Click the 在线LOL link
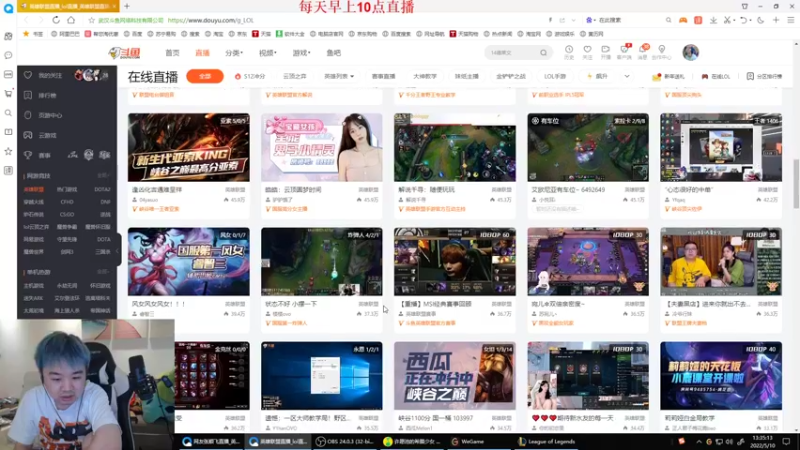The image size is (800, 450). point(716,76)
